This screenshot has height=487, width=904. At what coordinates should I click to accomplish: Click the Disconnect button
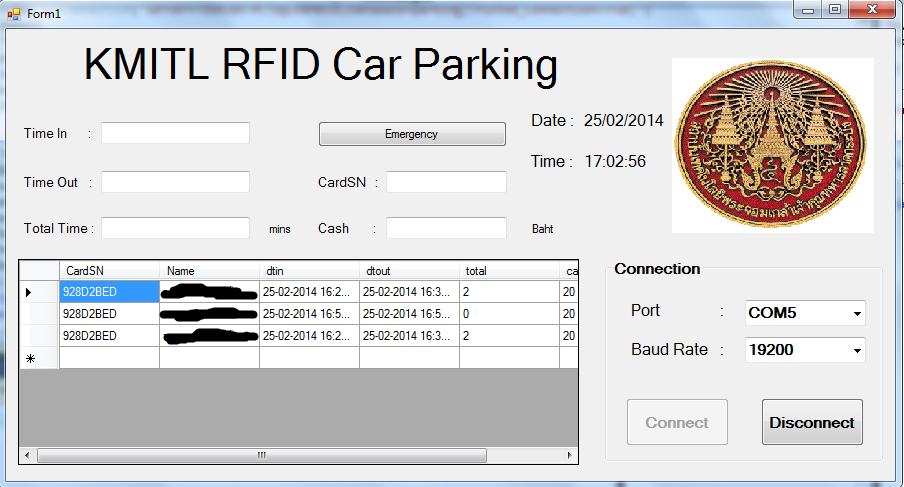[812, 422]
